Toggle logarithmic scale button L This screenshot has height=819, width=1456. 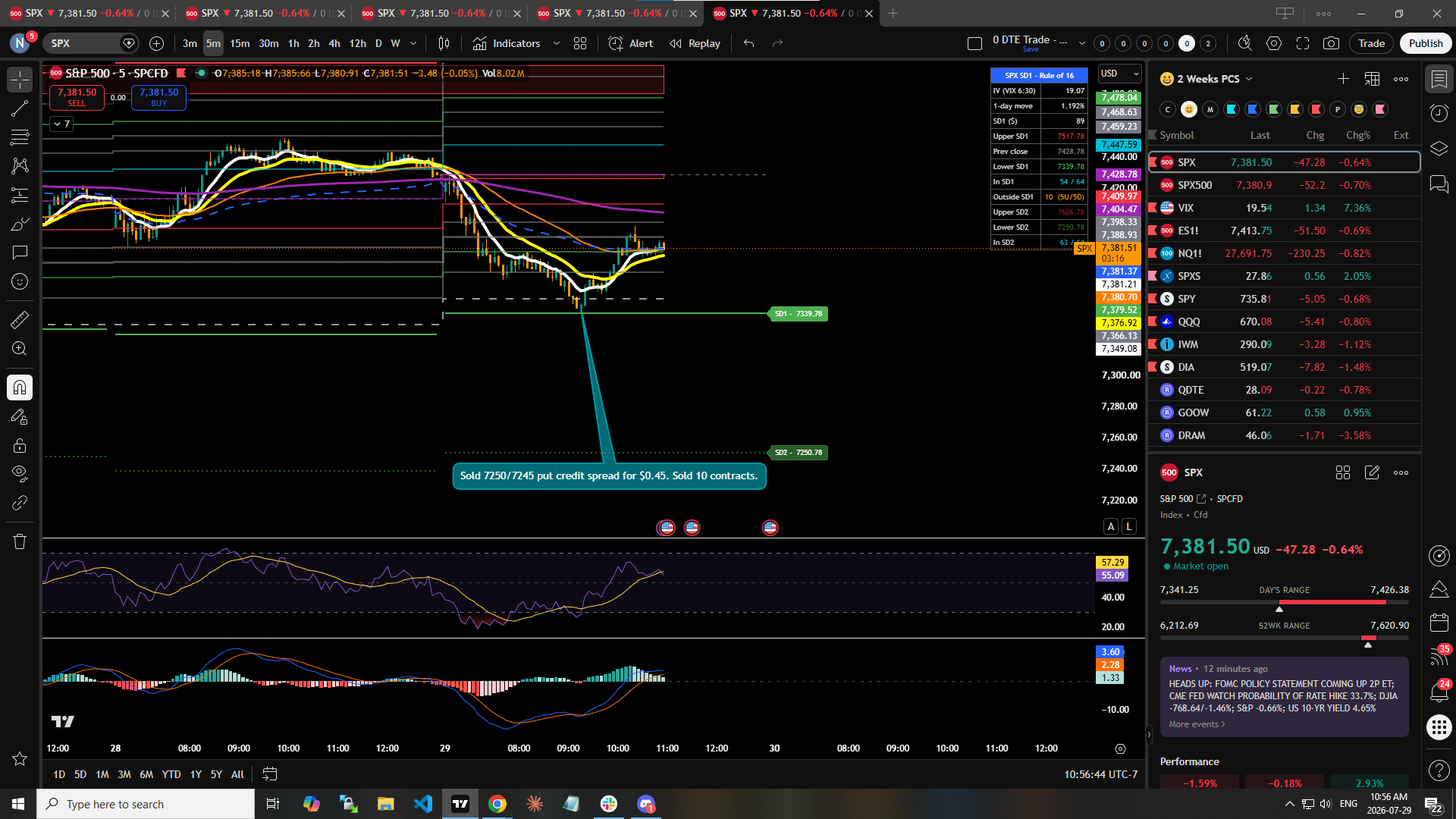point(1129,526)
